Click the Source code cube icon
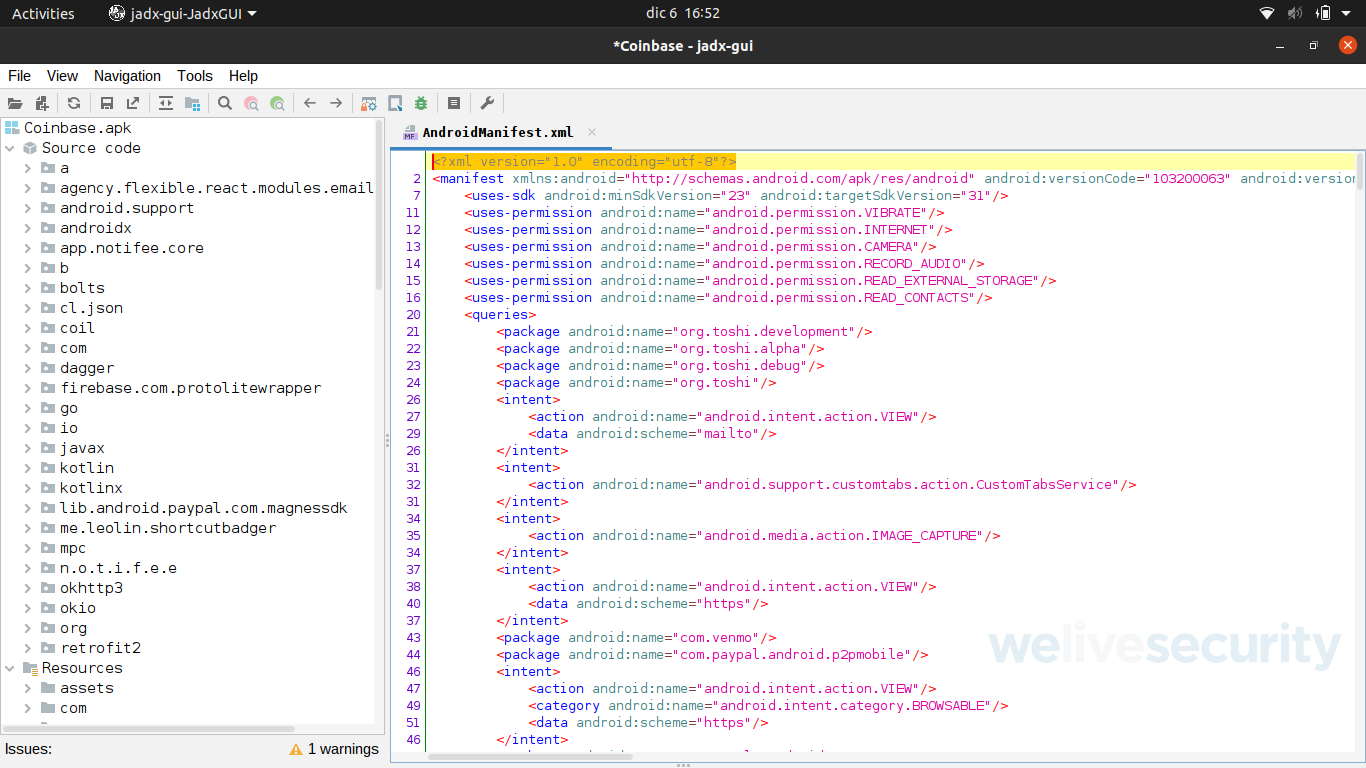 click(x=30, y=148)
